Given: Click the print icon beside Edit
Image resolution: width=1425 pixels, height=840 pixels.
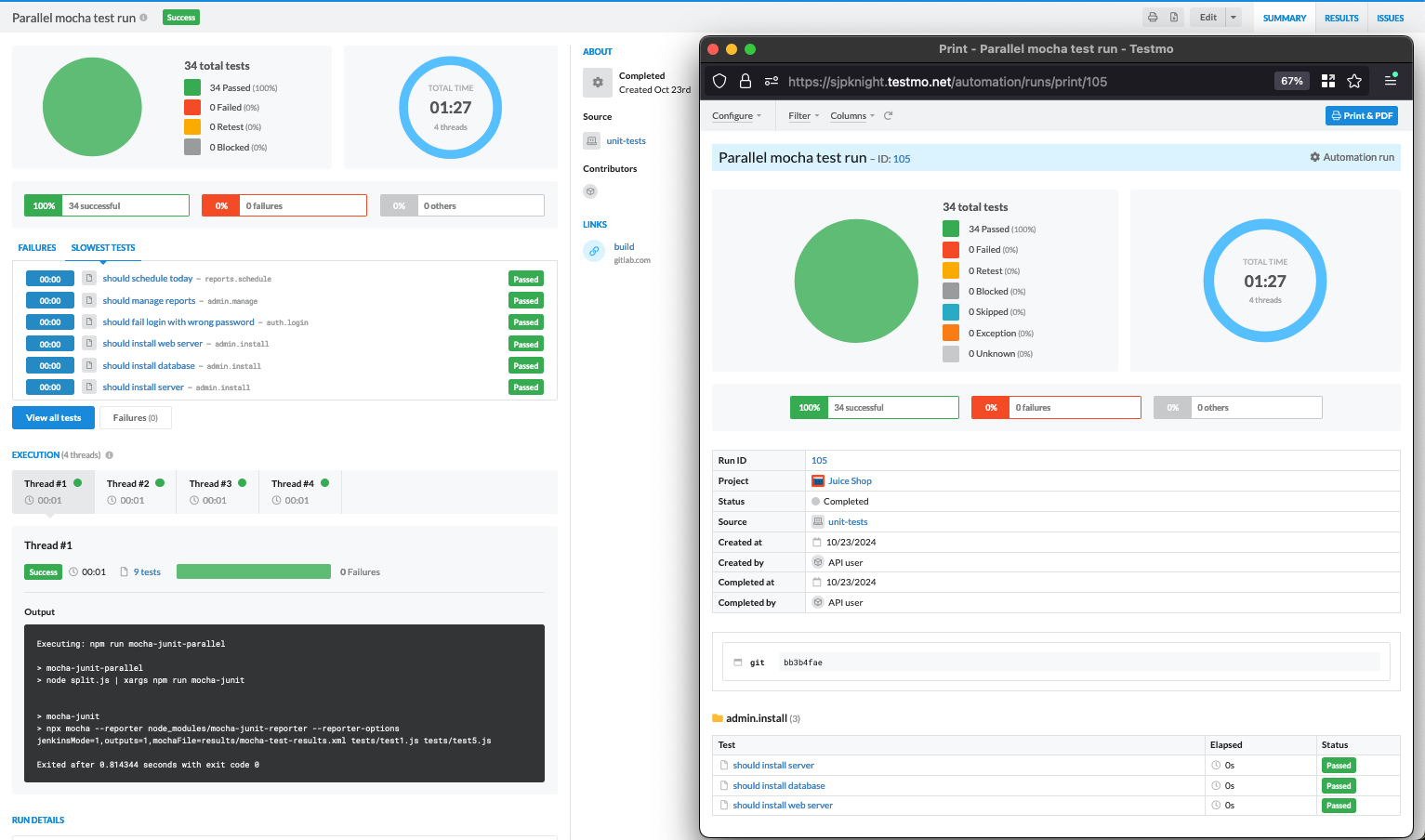Looking at the screenshot, I should [x=1153, y=18].
